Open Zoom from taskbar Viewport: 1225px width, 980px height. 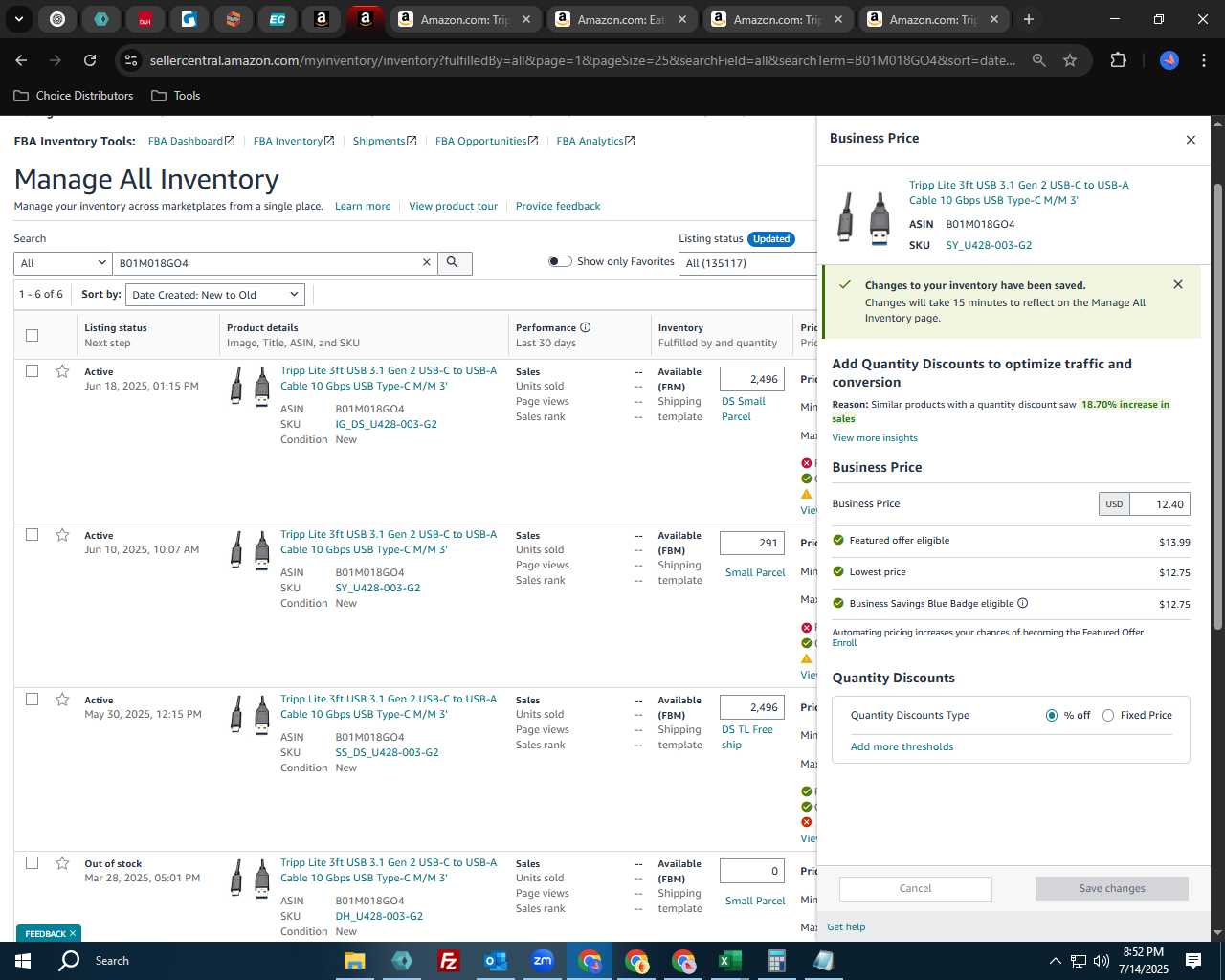(x=542, y=961)
